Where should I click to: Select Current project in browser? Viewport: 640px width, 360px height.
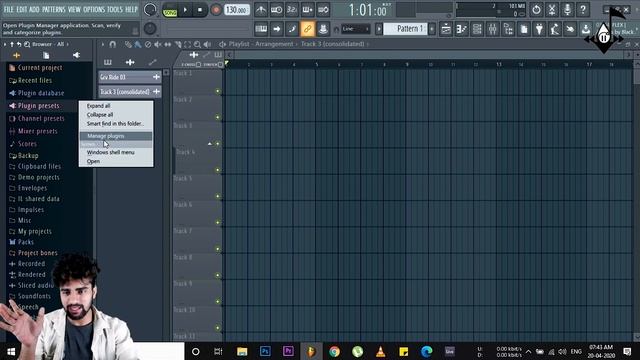(40, 68)
